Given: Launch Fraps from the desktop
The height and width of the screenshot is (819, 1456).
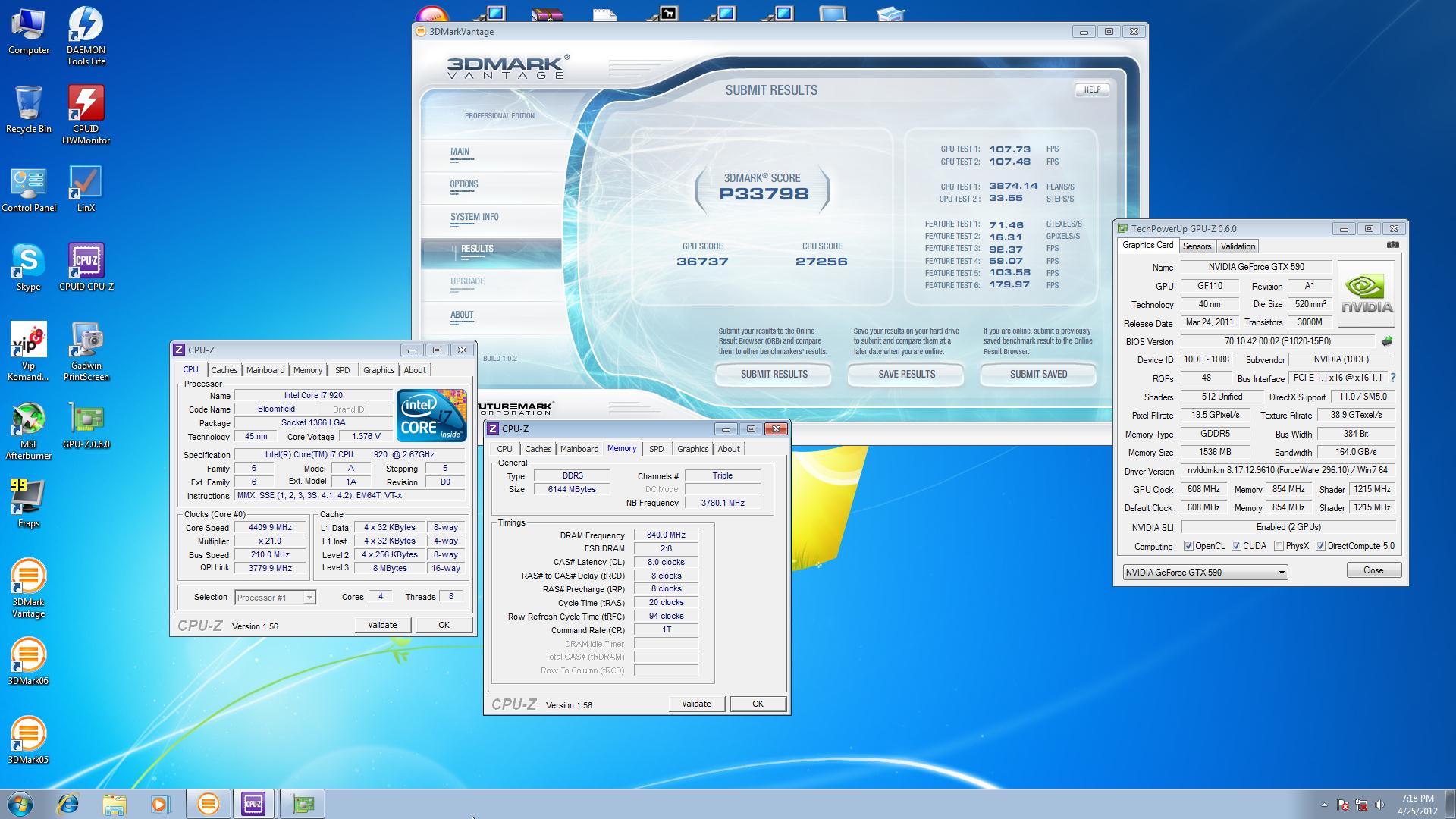Looking at the screenshot, I should coord(28,498).
